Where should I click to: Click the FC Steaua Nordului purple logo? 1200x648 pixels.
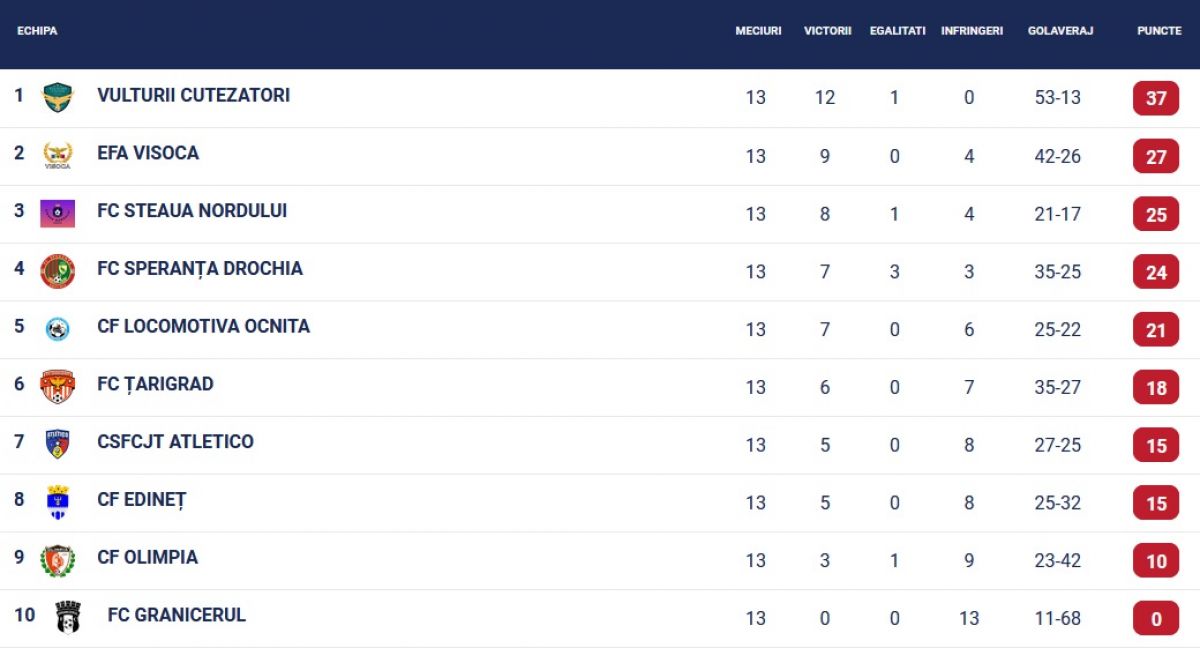click(x=58, y=213)
